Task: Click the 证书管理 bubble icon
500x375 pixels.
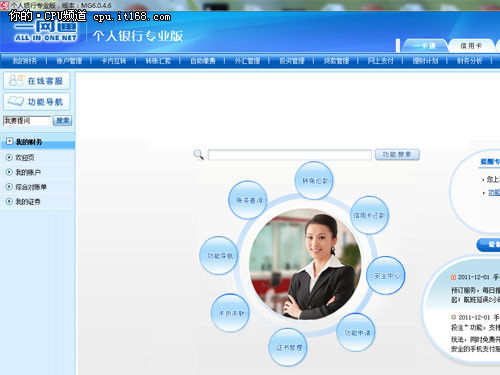Action: [288, 347]
